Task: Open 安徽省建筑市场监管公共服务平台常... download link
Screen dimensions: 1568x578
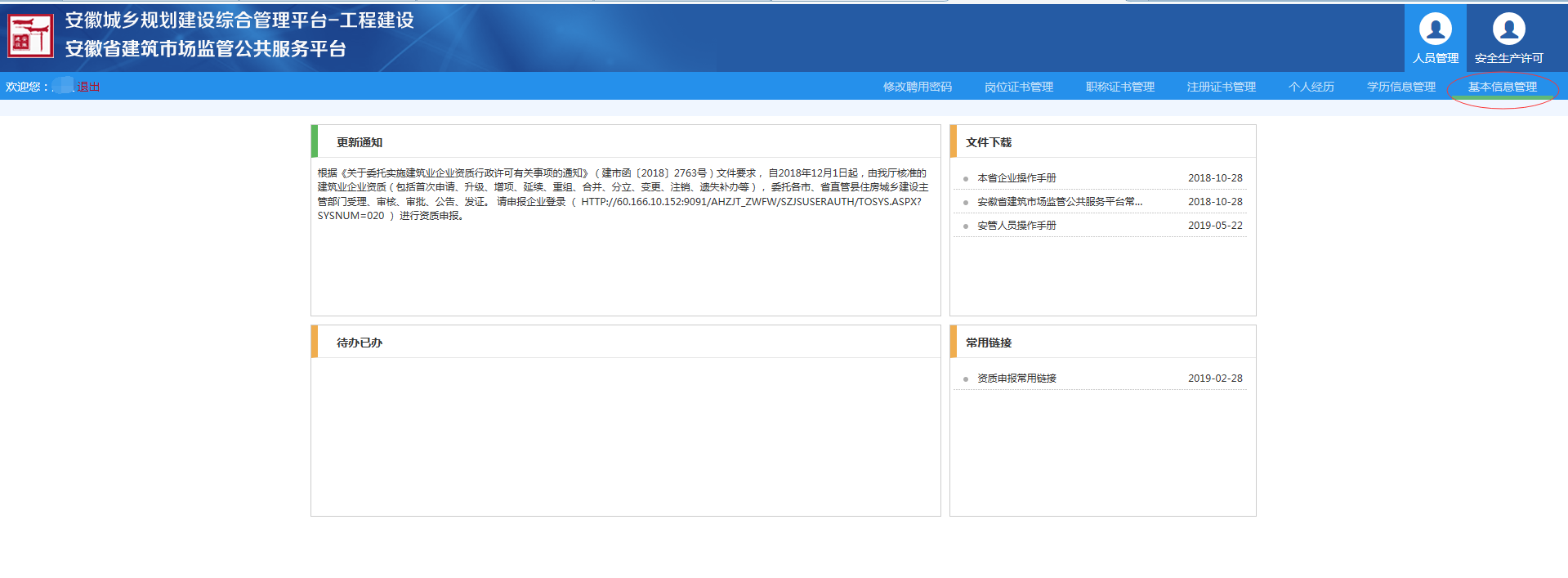Action: tap(1059, 202)
